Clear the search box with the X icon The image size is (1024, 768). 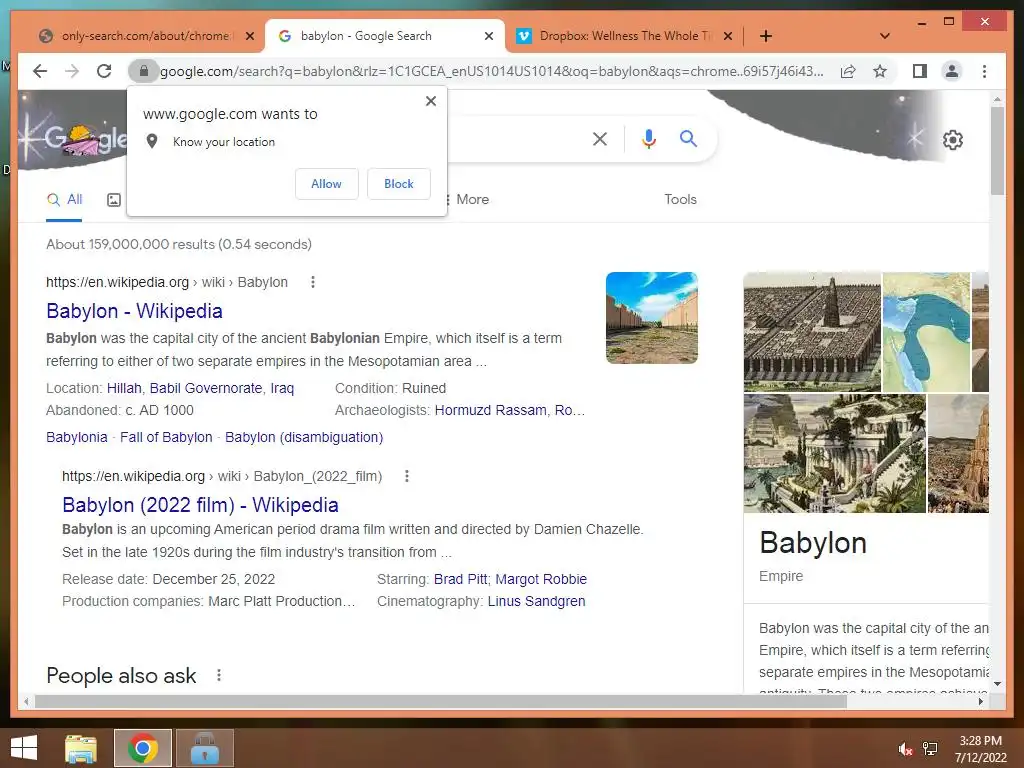pos(600,138)
